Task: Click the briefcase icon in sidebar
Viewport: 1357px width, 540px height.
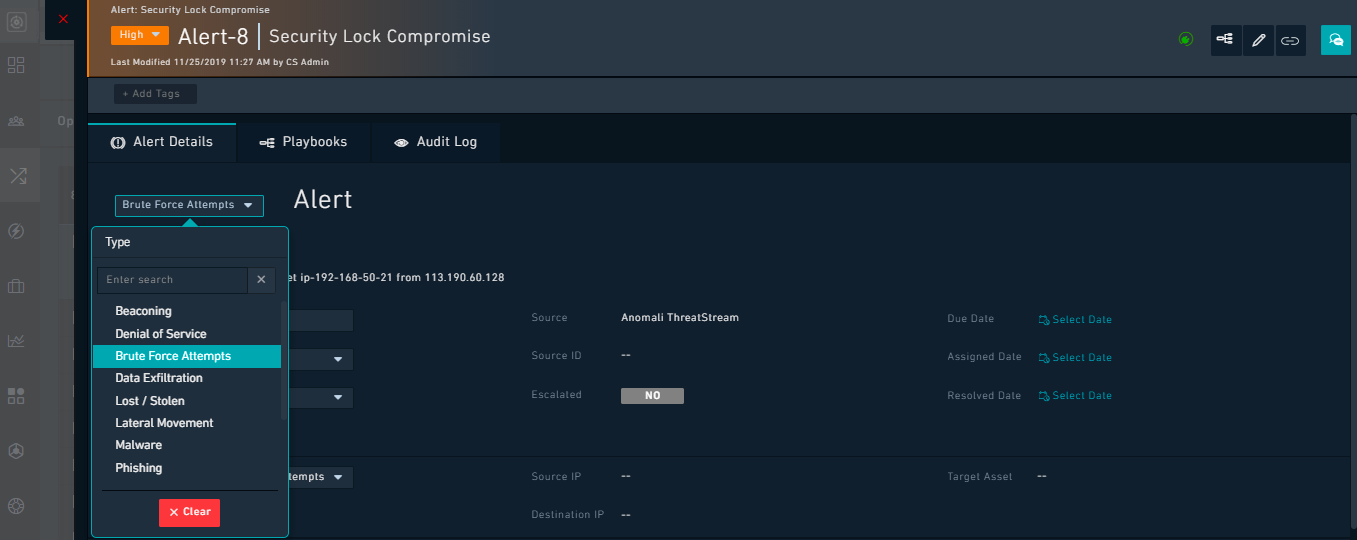Action: (16, 286)
